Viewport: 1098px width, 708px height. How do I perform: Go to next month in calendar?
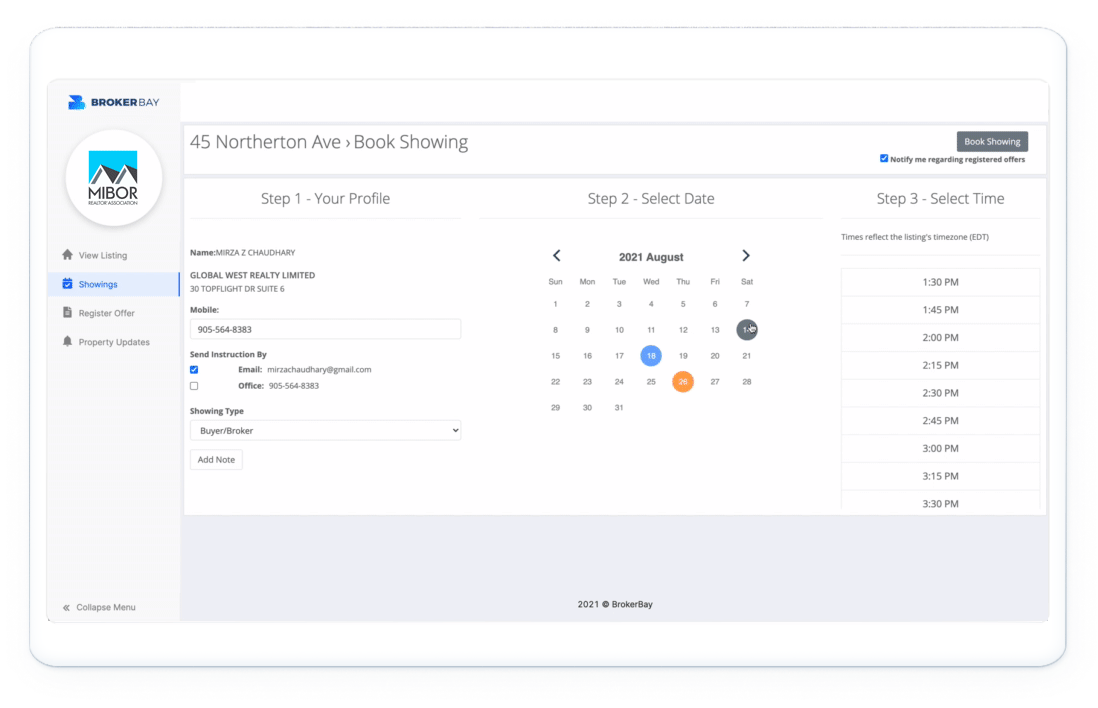click(x=746, y=256)
